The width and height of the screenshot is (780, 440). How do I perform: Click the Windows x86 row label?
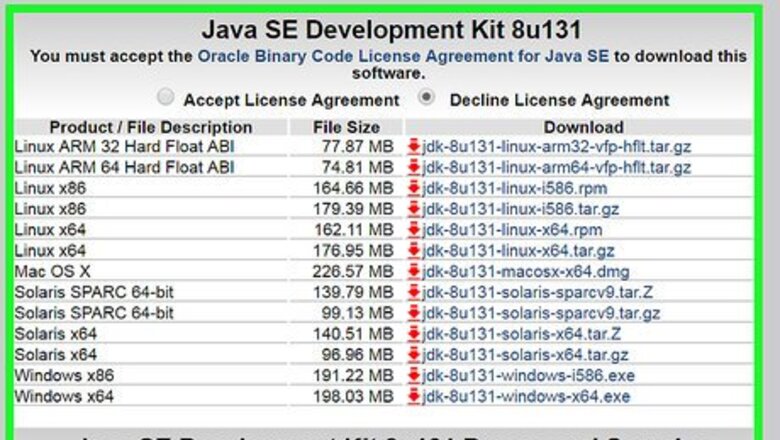(64, 376)
